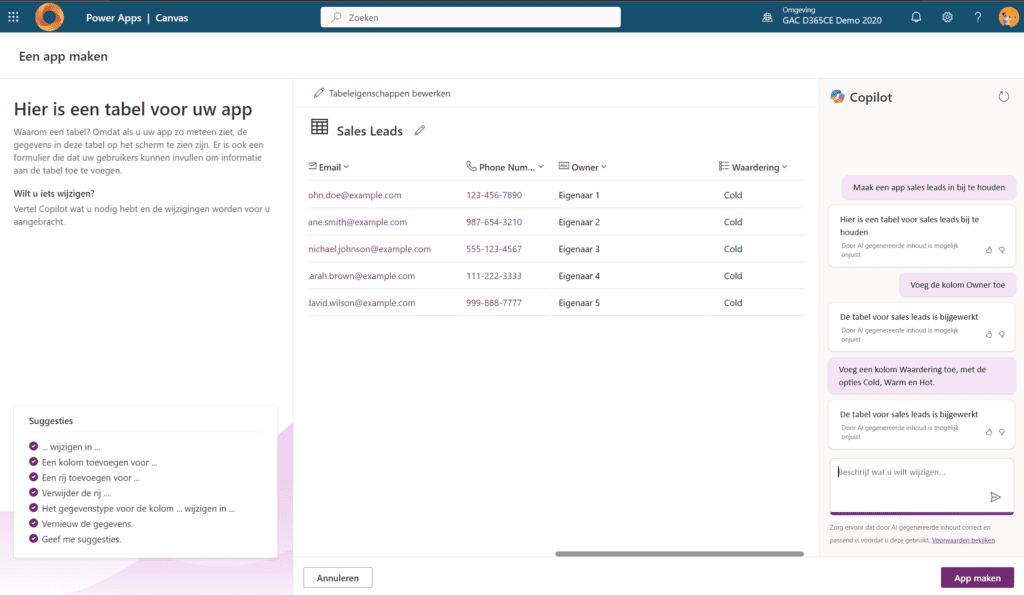The image size is (1024, 595).
Task: Click the Copilot logo icon
Action: [x=837, y=97]
